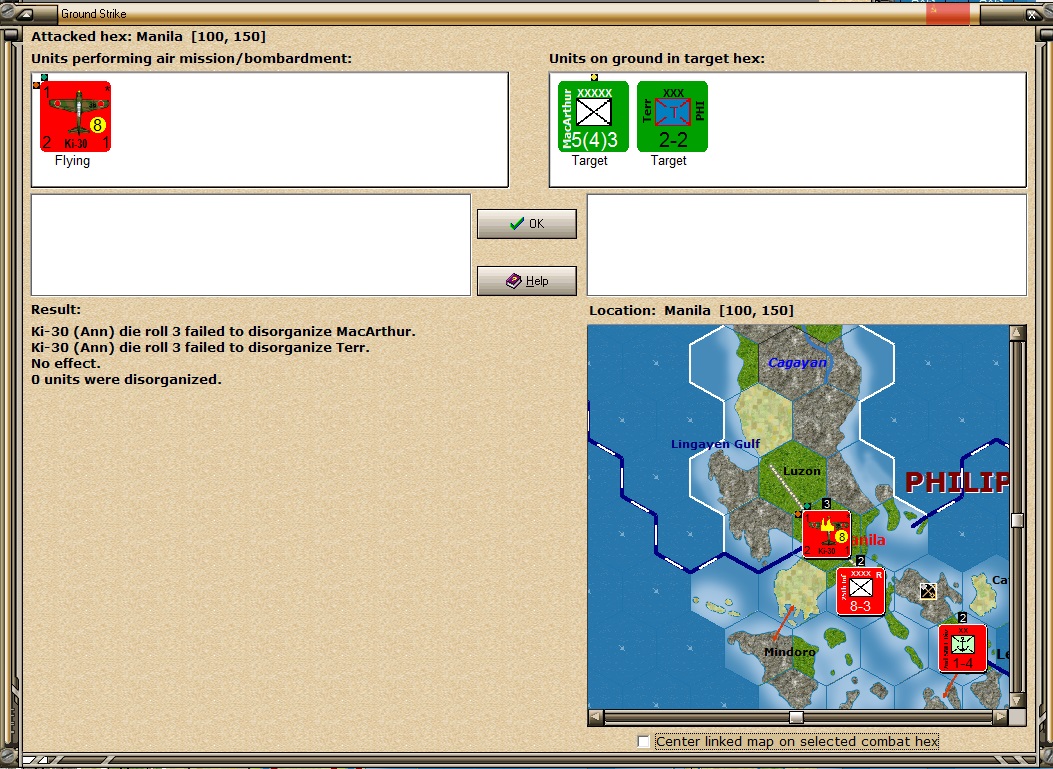Enable Center linked map on selected combat hex
This screenshot has width=1053, height=769.
coord(643,741)
